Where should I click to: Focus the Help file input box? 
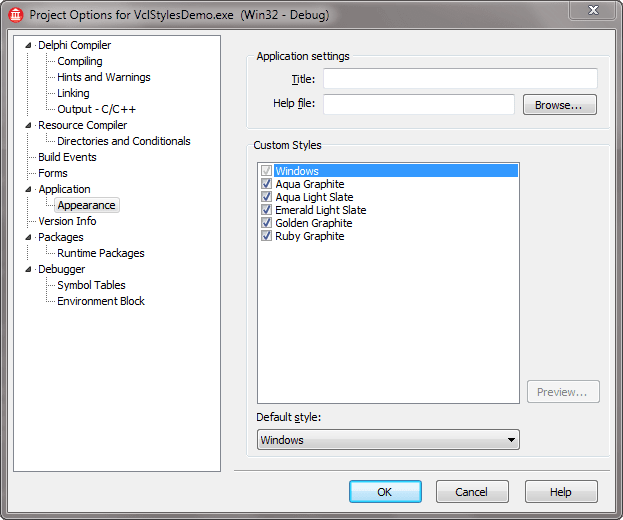click(418, 105)
